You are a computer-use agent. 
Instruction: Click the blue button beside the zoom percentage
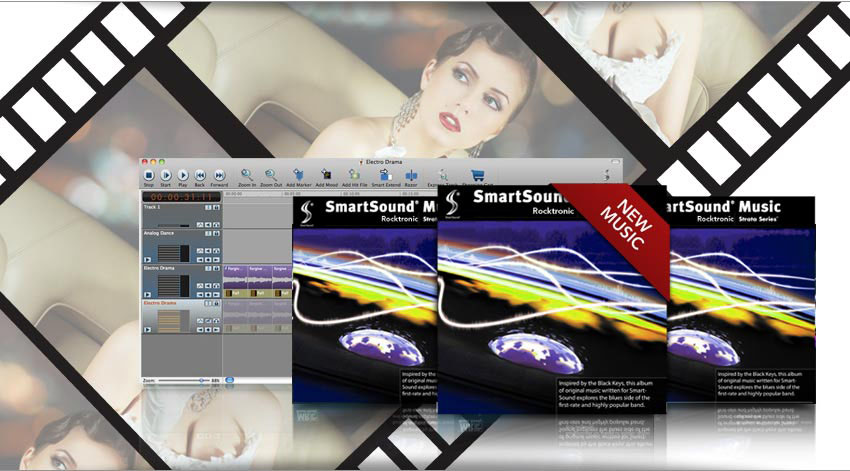coord(229,380)
